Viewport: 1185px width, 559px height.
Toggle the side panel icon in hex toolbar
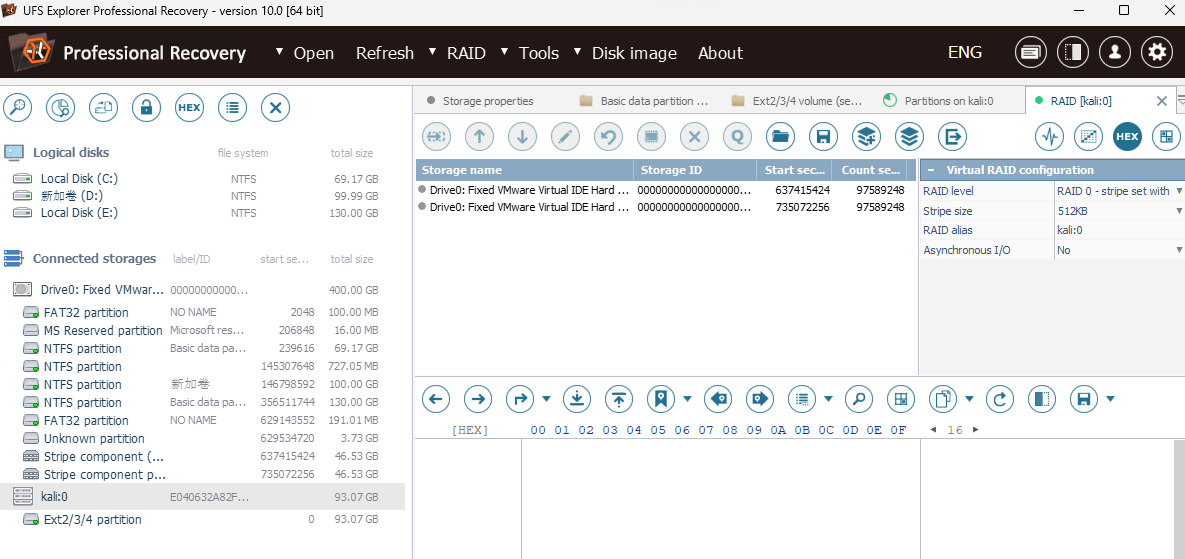pos(1043,399)
